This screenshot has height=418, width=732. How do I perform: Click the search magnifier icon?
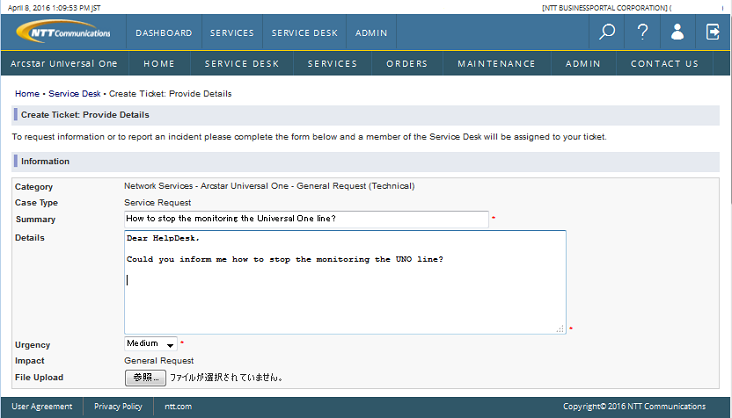[606, 32]
